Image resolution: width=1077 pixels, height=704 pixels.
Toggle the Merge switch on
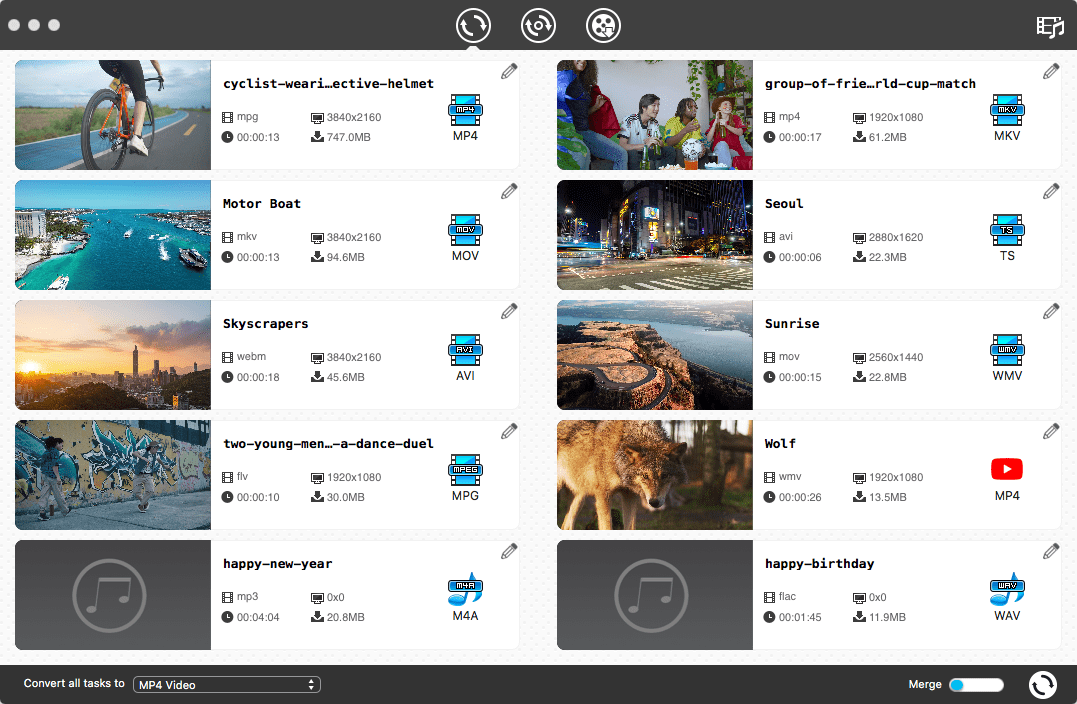tap(975, 685)
